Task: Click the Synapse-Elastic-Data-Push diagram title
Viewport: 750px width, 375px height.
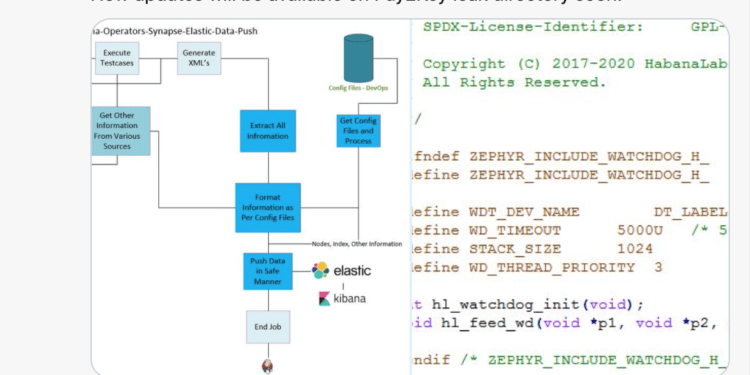Action: (175, 31)
